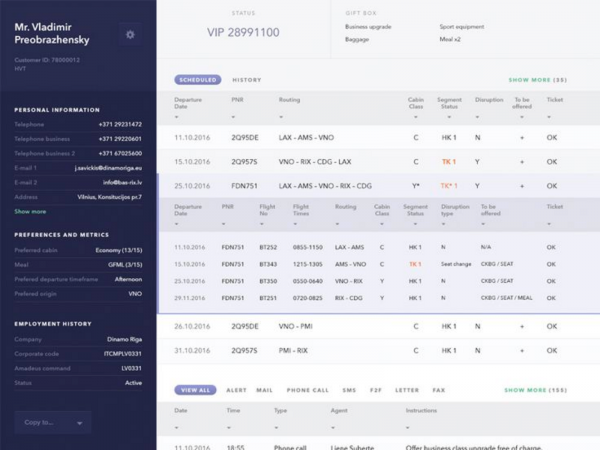
Task: Click Show more (35) for scheduled flights
Action: [x=537, y=80]
